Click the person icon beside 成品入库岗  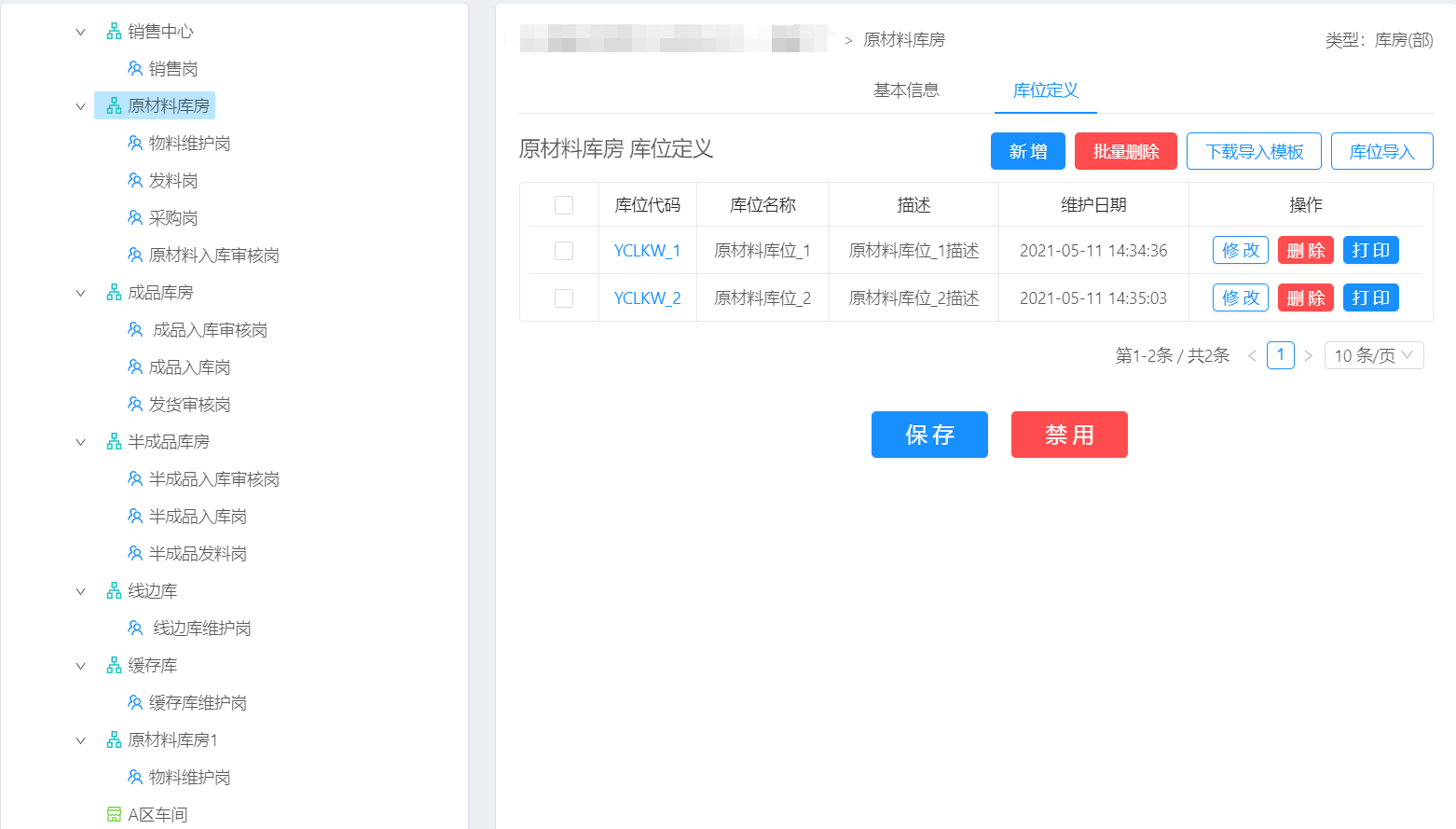pos(135,367)
